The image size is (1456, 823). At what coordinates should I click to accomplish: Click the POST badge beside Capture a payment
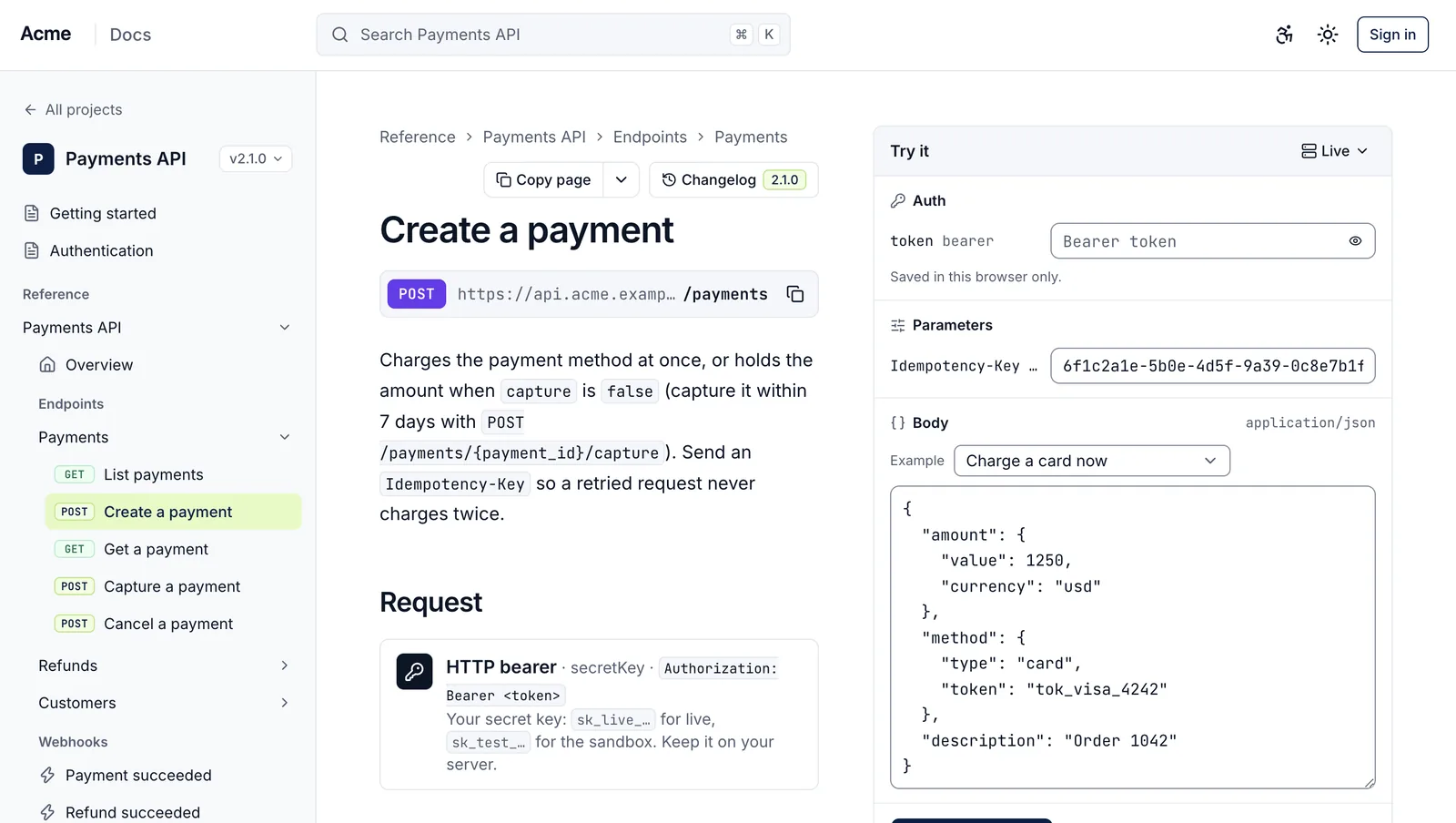75,586
